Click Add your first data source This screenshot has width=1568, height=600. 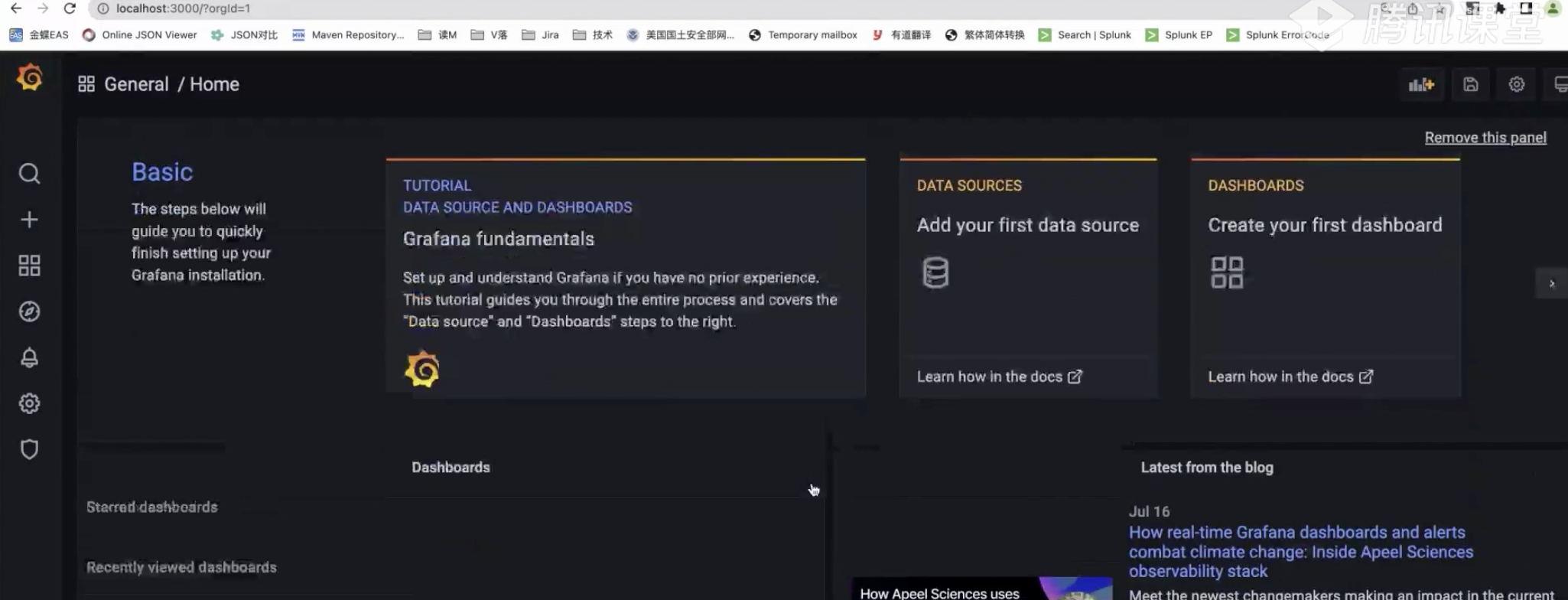point(1027,225)
